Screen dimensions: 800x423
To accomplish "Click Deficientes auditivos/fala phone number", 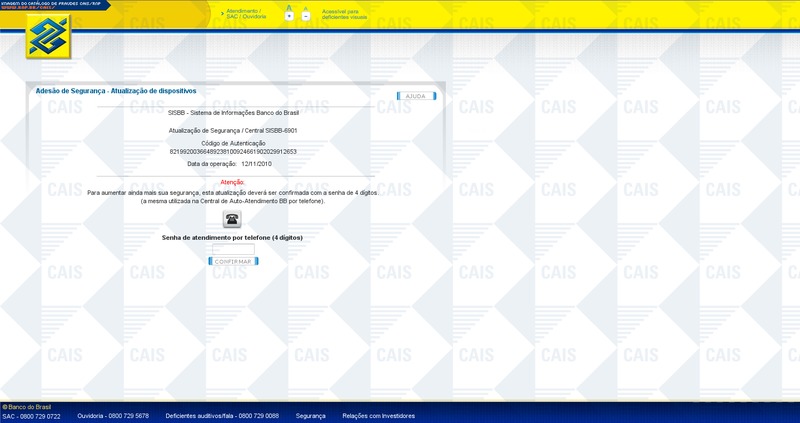I will pyautogui.click(x=222, y=415).
